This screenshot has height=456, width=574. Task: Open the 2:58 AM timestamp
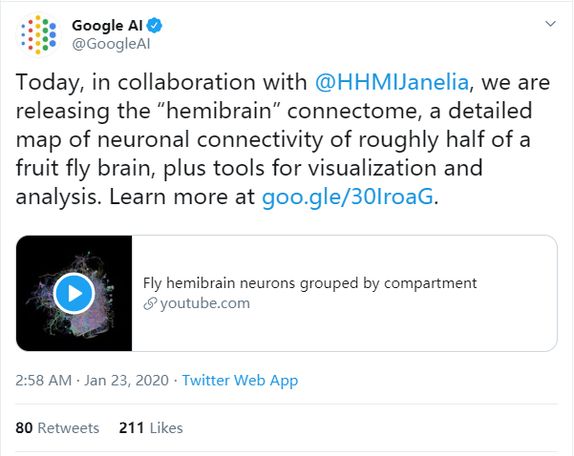44,380
